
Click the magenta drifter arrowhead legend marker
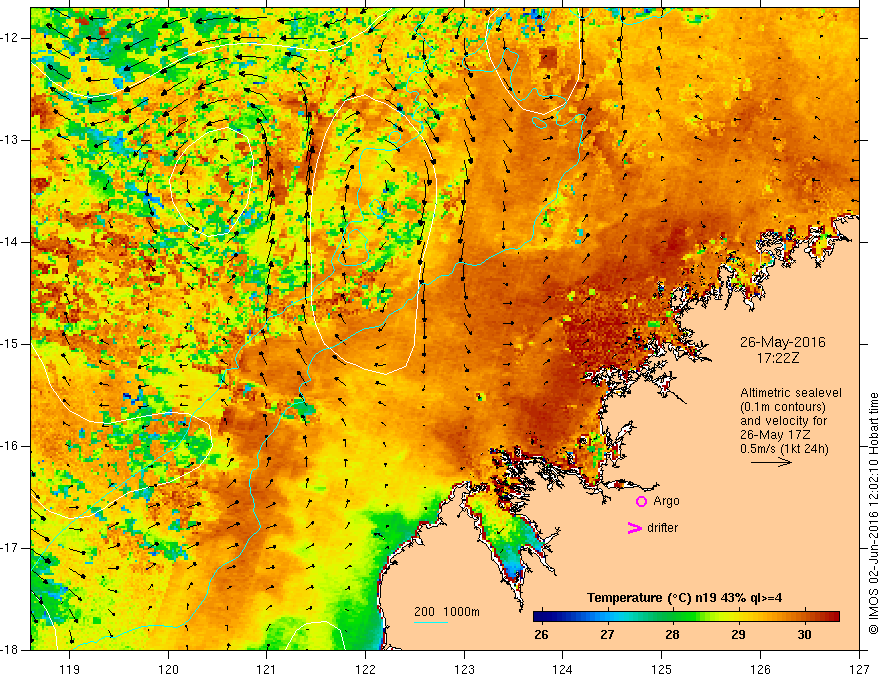click(x=634, y=528)
